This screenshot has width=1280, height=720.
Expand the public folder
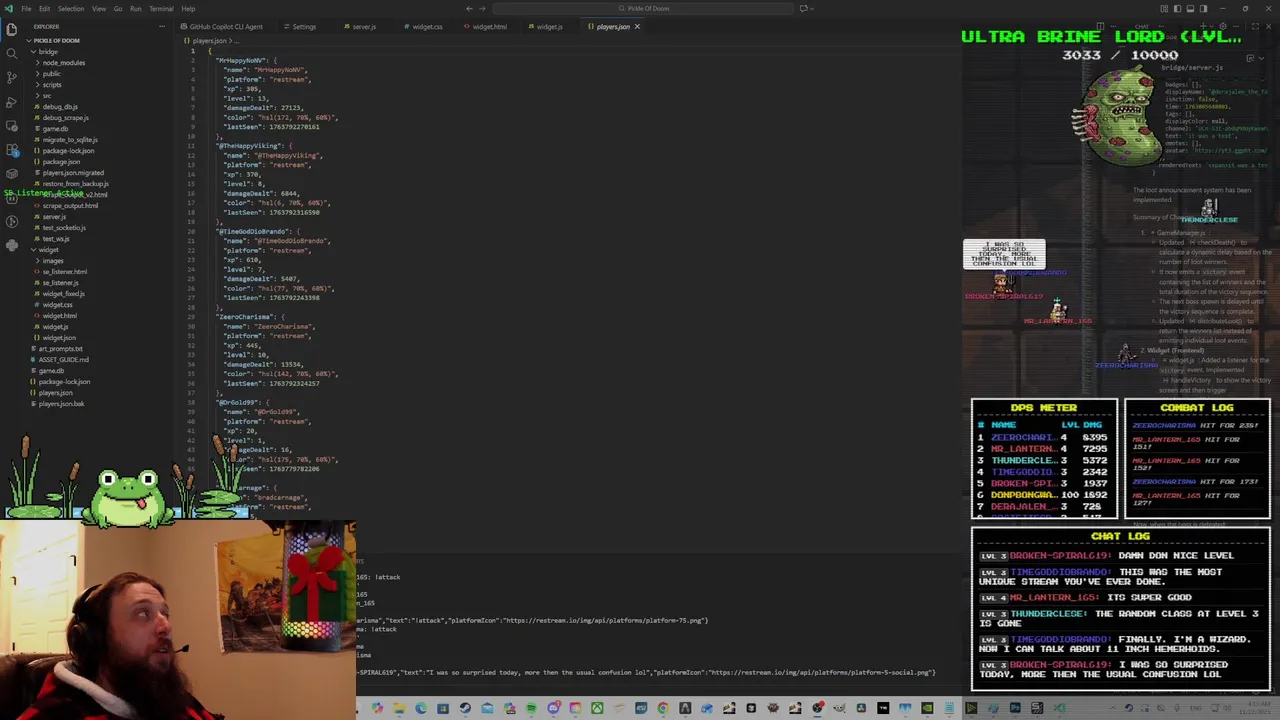point(52,73)
